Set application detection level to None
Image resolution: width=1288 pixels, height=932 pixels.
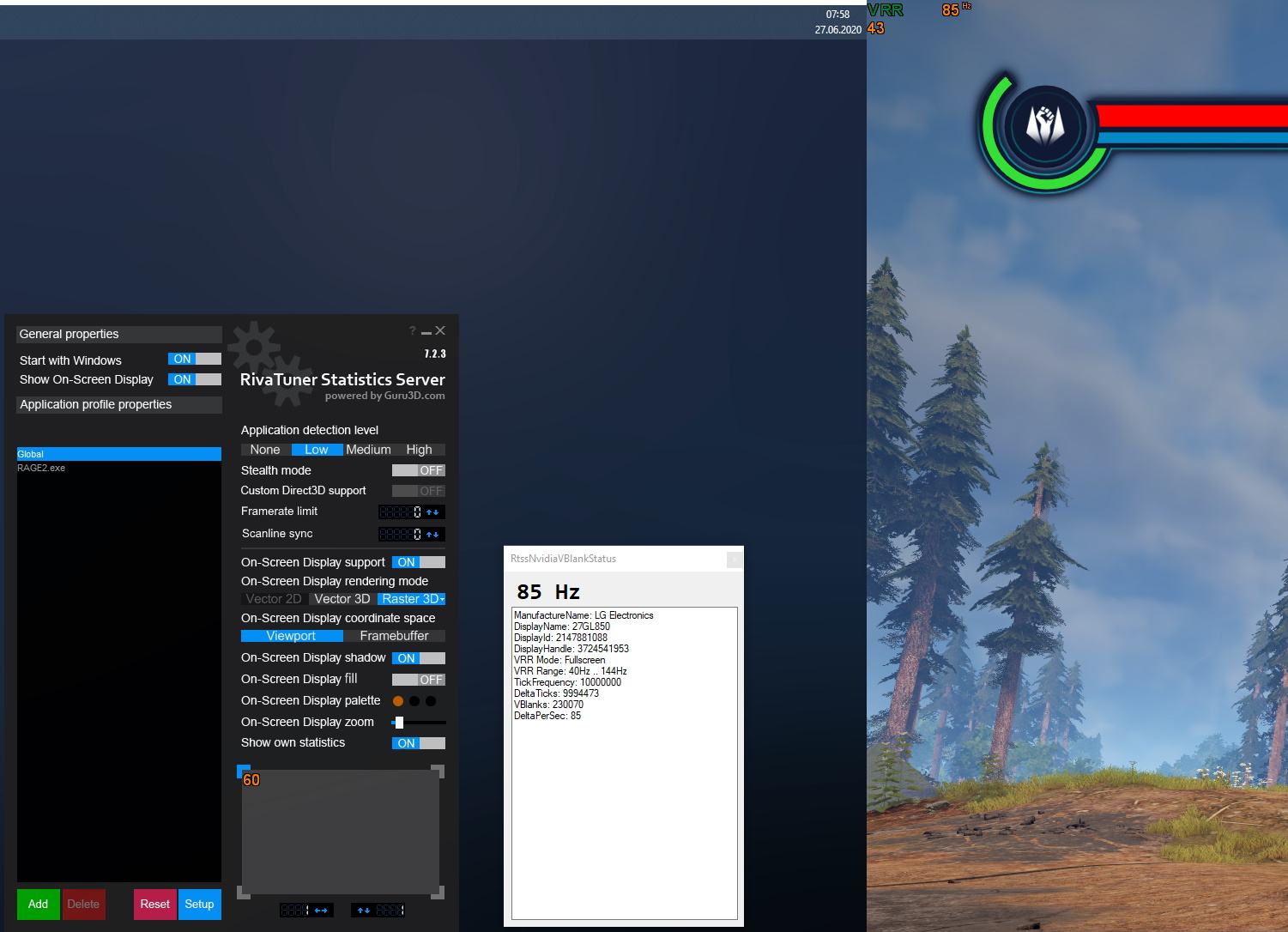(x=265, y=450)
